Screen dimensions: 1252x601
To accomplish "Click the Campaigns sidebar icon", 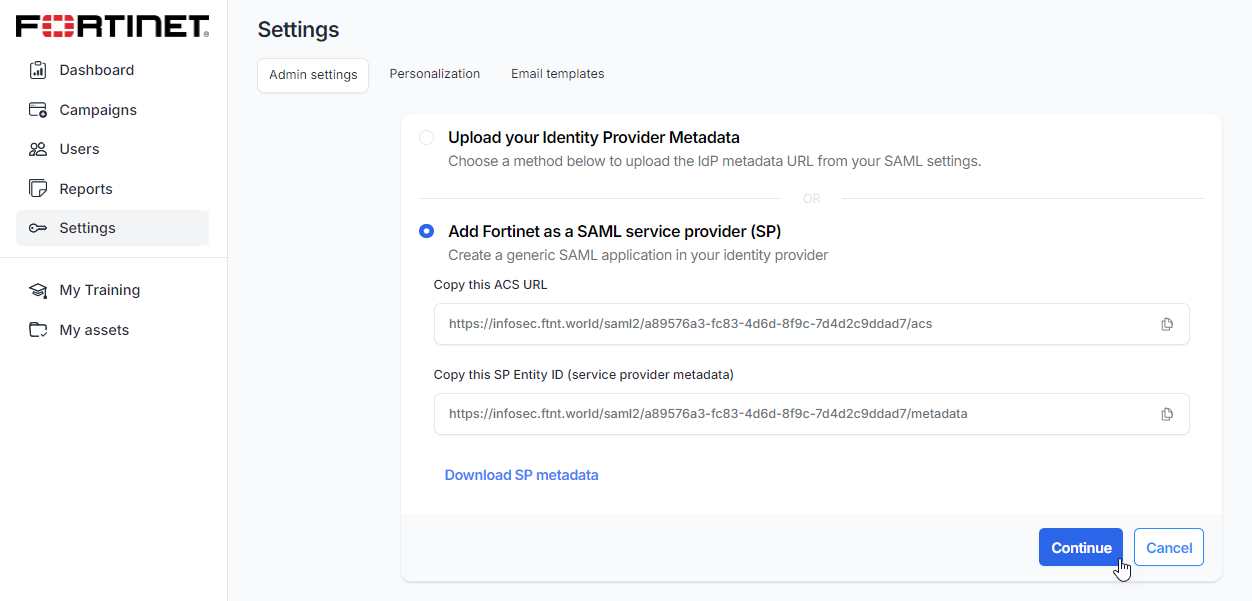I will tap(38, 110).
